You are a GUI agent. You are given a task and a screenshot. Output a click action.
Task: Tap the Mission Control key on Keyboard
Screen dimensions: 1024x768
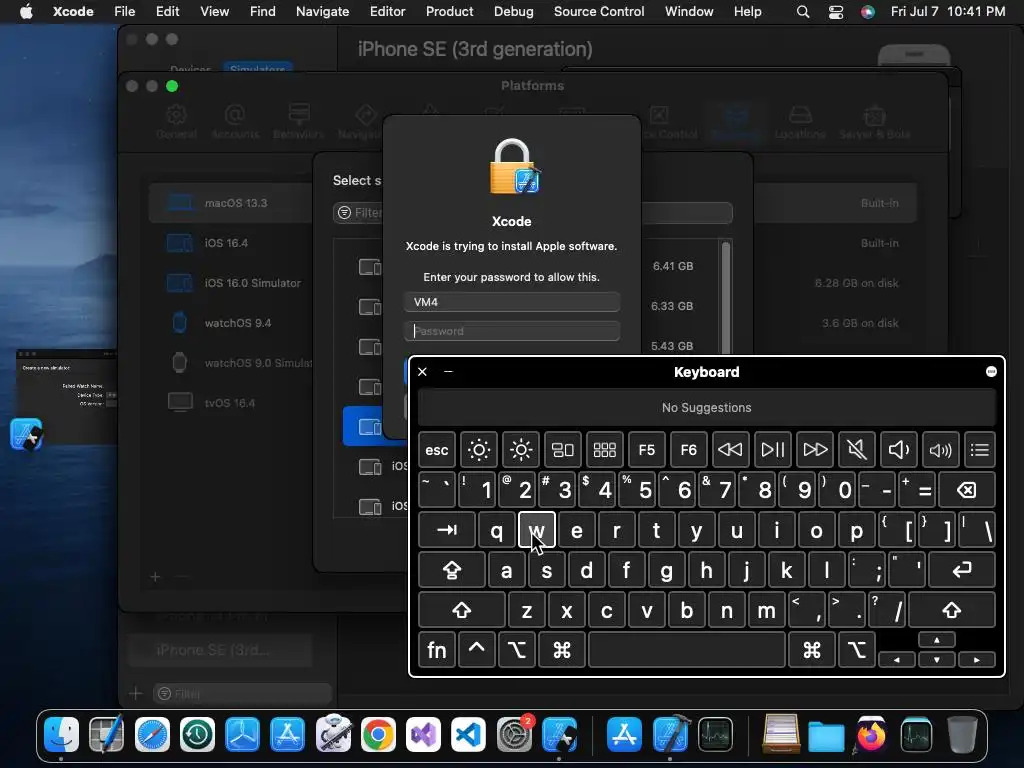(x=562, y=450)
